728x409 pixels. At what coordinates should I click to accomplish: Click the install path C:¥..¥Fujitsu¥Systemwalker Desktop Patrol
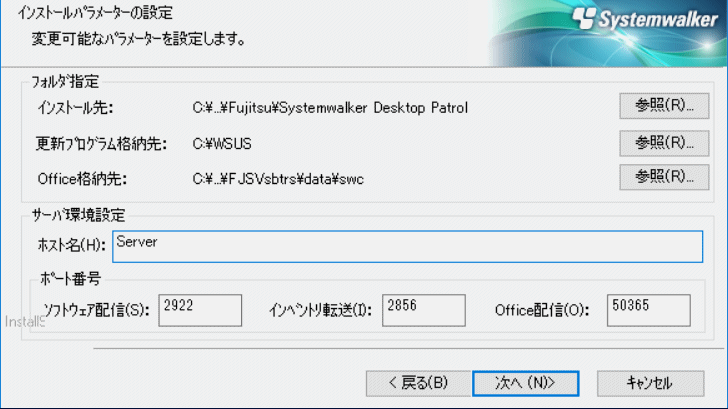click(x=330, y=108)
